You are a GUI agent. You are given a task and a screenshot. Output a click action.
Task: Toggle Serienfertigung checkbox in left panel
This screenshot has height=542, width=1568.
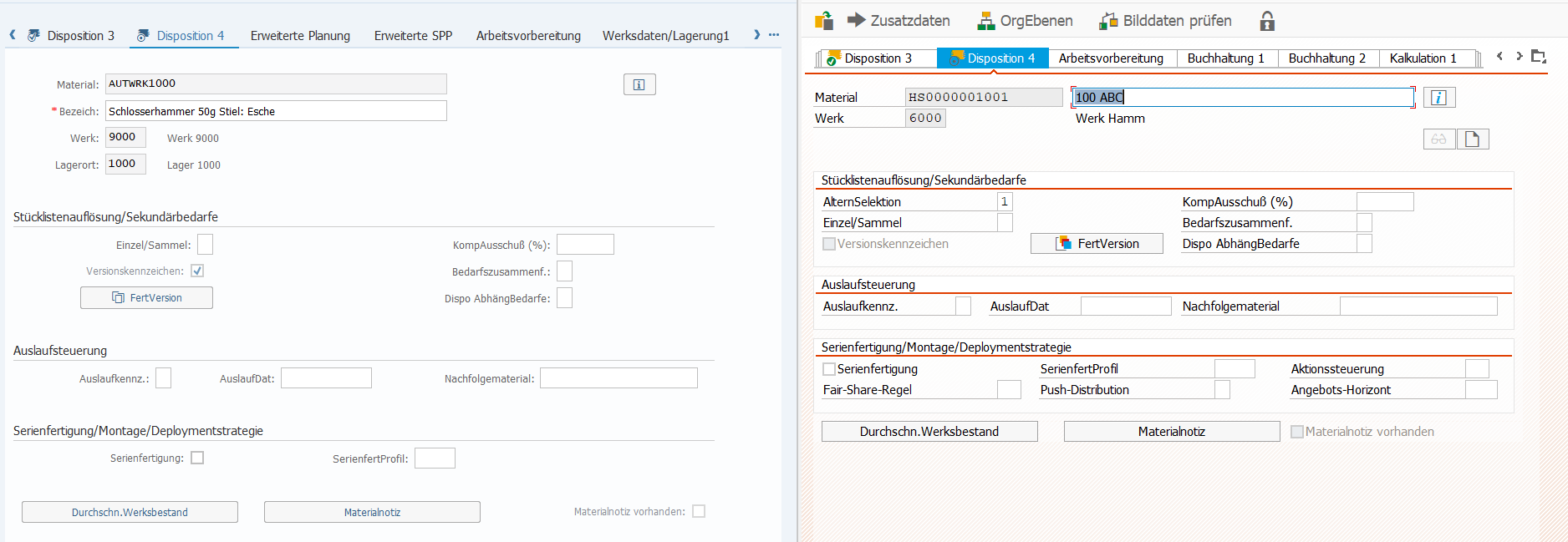[x=197, y=458]
